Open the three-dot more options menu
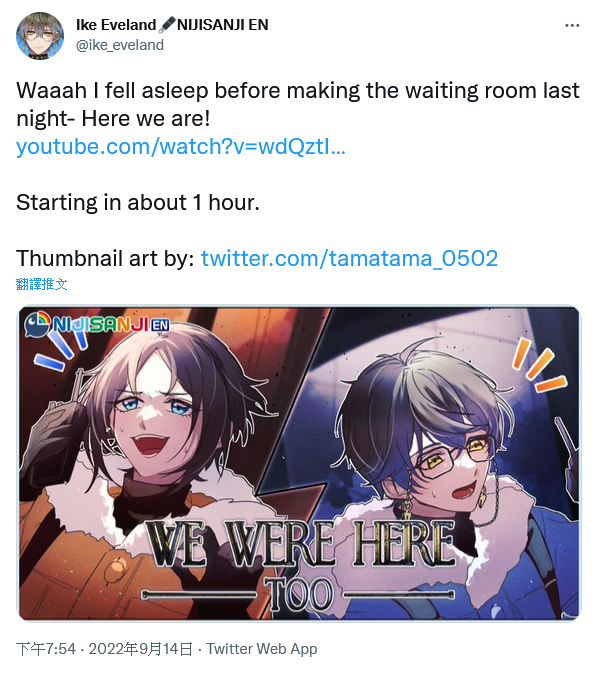The image size is (598, 675). (572, 26)
